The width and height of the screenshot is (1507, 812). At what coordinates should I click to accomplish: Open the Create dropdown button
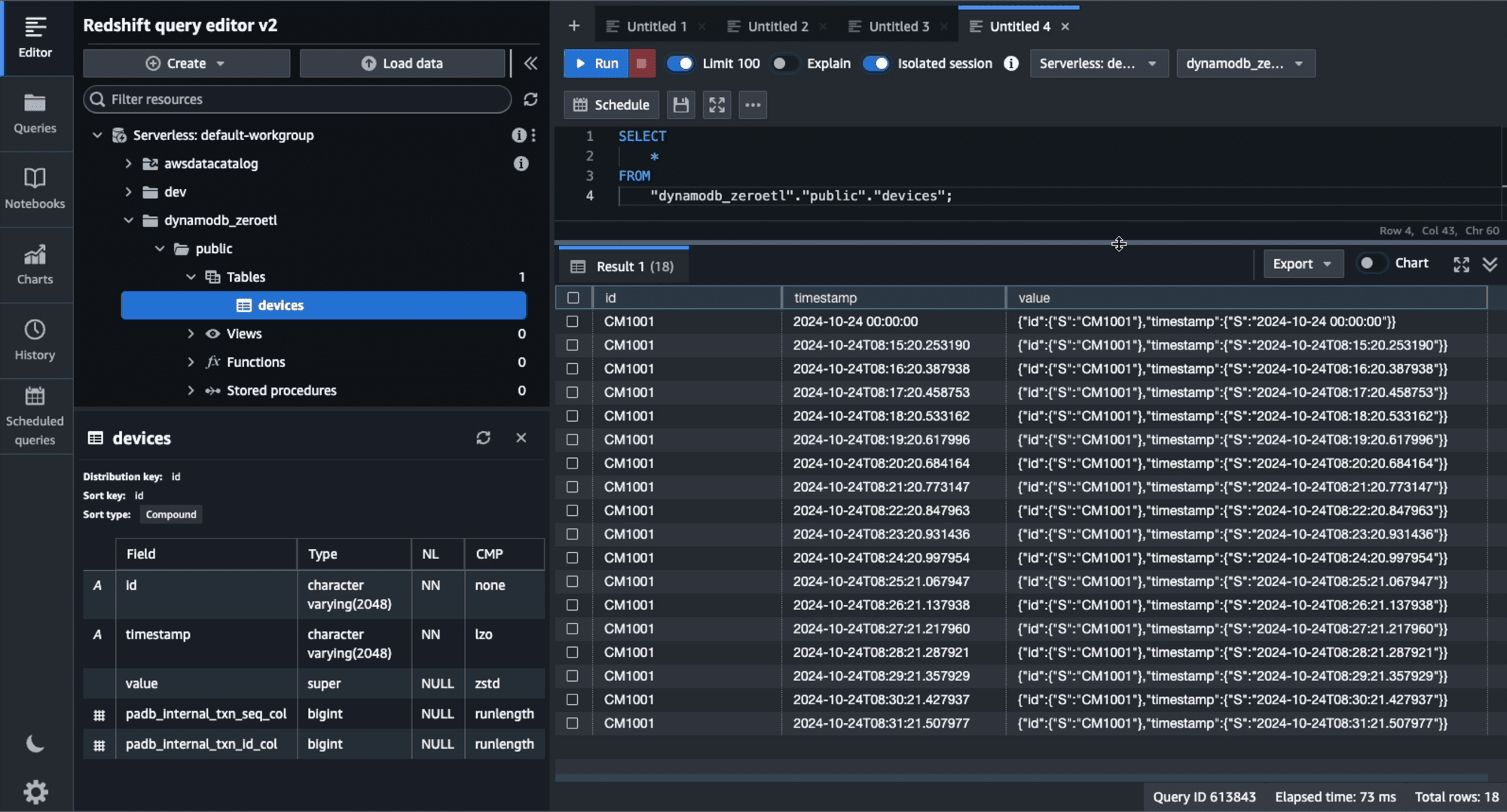click(x=186, y=63)
